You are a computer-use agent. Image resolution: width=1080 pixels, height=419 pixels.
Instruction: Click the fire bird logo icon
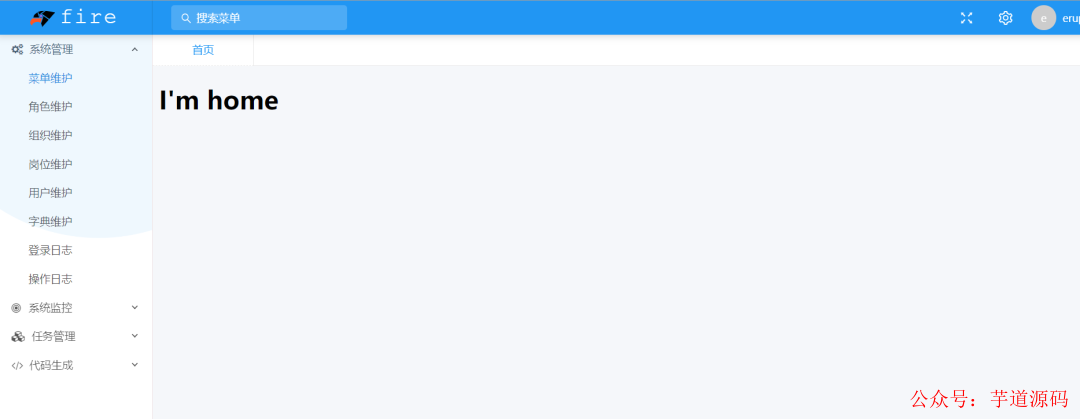pos(42,18)
